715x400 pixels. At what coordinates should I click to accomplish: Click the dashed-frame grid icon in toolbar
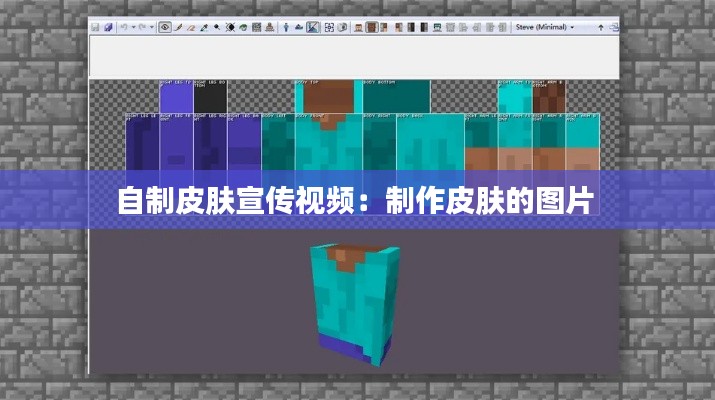[x=329, y=27]
